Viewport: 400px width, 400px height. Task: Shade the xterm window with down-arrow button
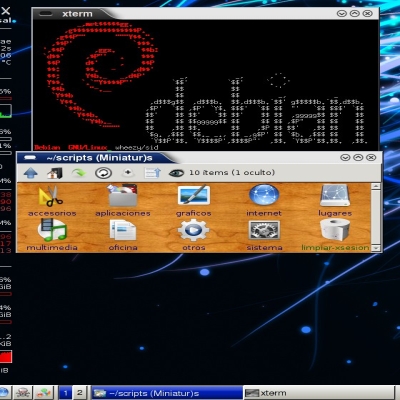342,13
